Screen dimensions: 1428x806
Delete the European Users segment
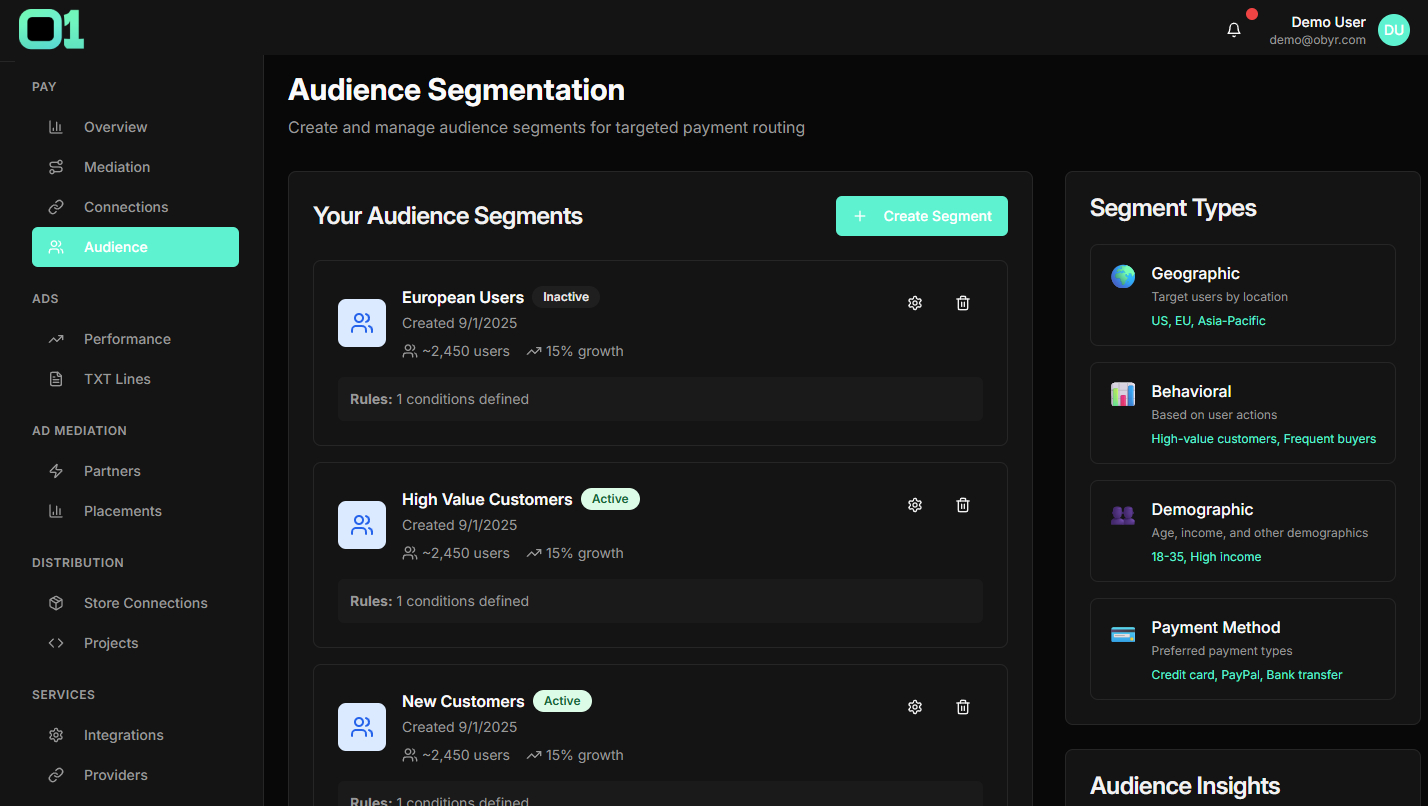pos(963,303)
